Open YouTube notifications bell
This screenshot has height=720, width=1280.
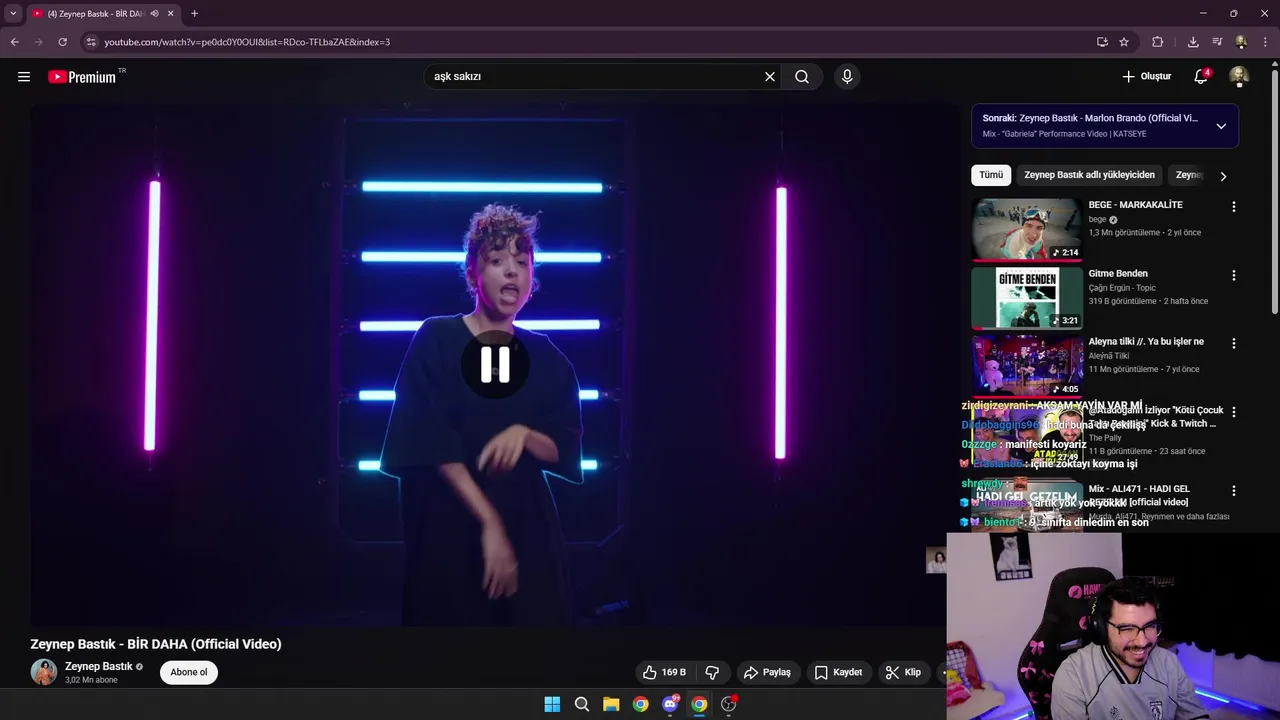1202,77
